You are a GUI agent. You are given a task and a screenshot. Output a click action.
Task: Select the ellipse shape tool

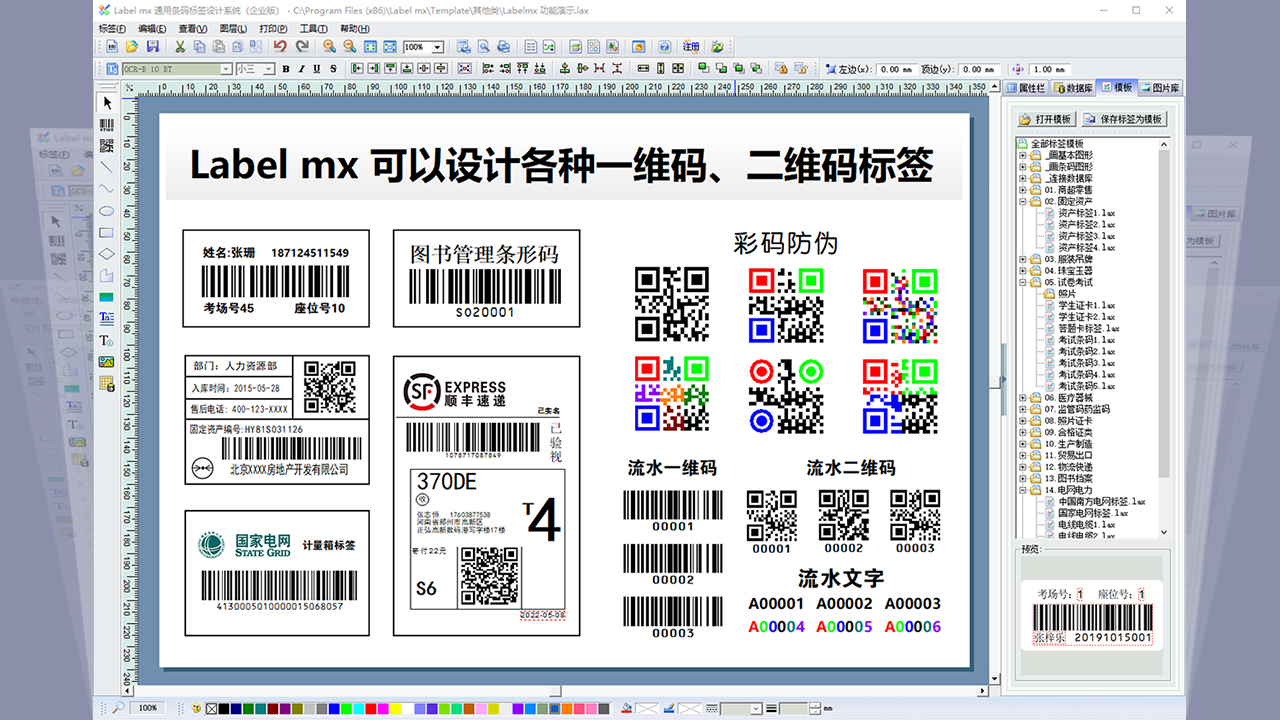(x=107, y=210)
